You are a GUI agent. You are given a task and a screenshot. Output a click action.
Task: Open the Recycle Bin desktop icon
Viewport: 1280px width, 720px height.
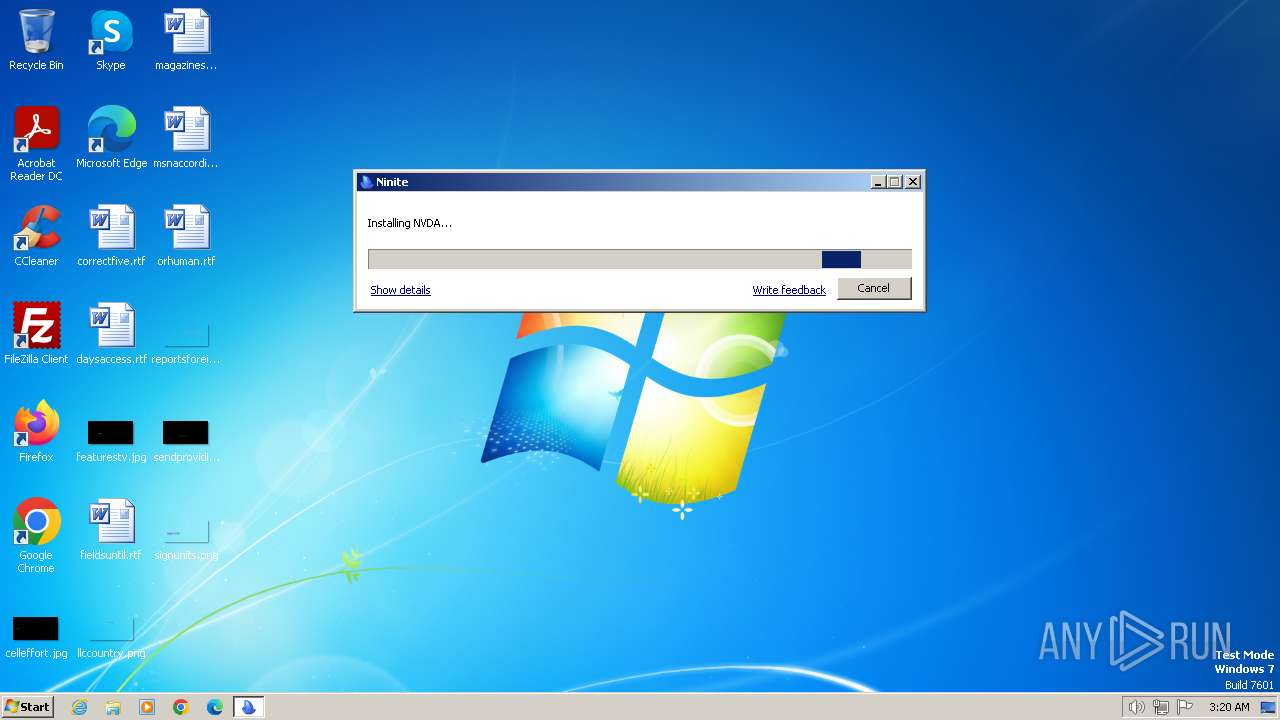(36, 41)
